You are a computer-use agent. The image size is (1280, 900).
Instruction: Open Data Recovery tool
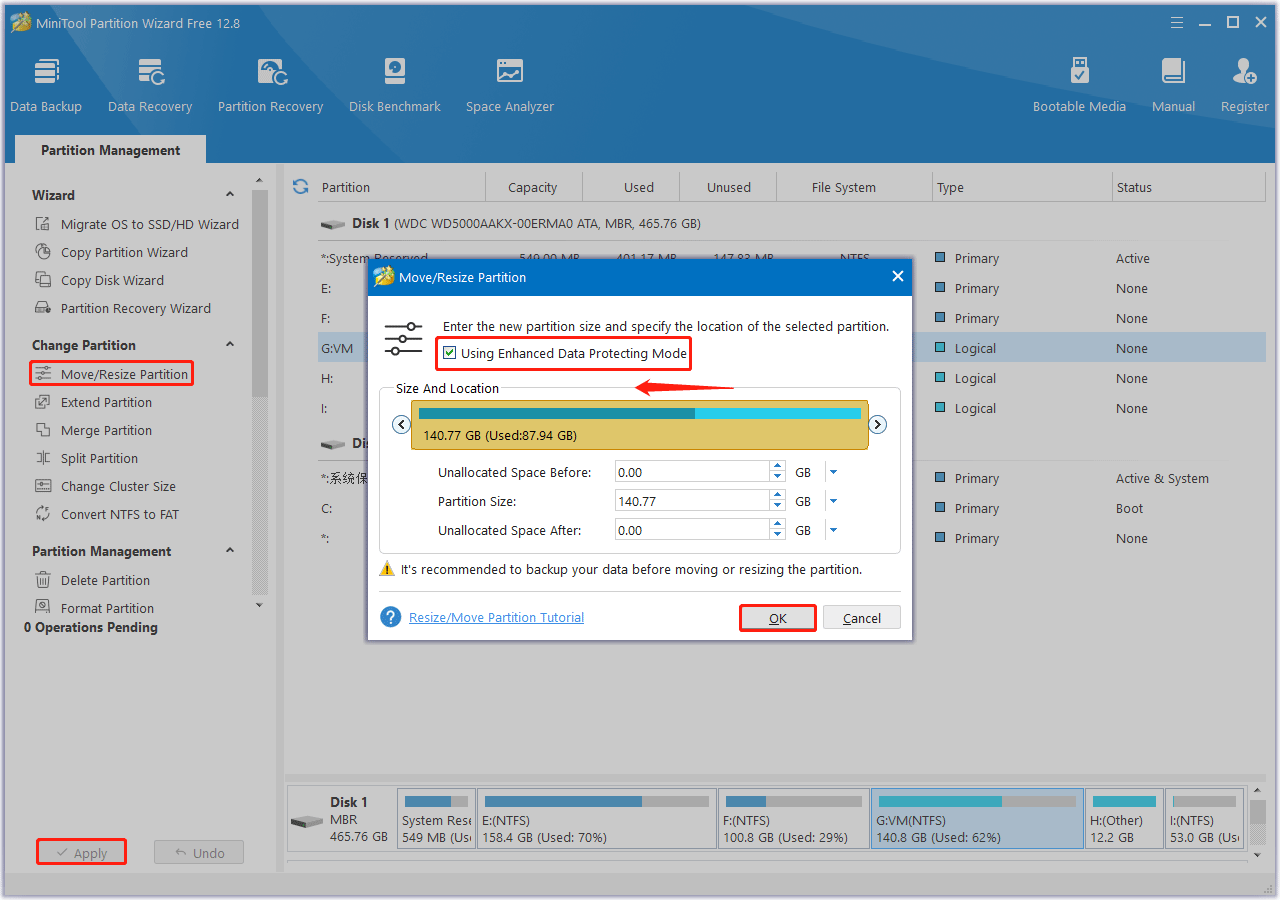click(x=150, y=85)
